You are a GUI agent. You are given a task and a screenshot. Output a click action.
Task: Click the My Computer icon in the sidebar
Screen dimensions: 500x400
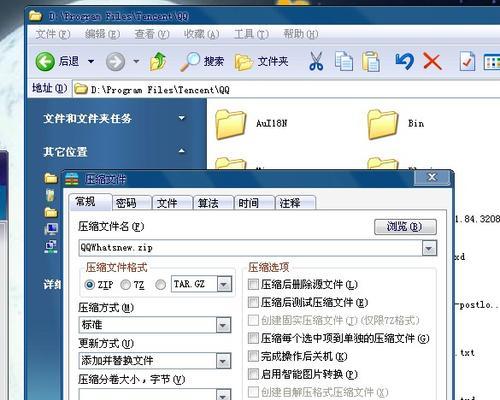coord(51,229)
